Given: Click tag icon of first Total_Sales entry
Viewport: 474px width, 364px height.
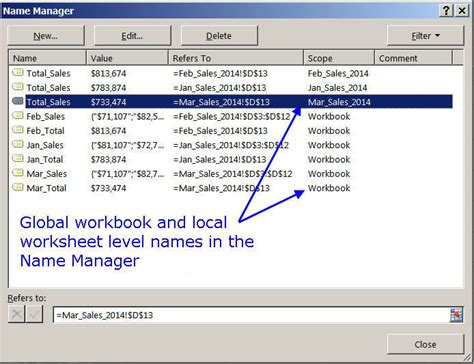Looking at the screenshot, I should tap(18, 73).
